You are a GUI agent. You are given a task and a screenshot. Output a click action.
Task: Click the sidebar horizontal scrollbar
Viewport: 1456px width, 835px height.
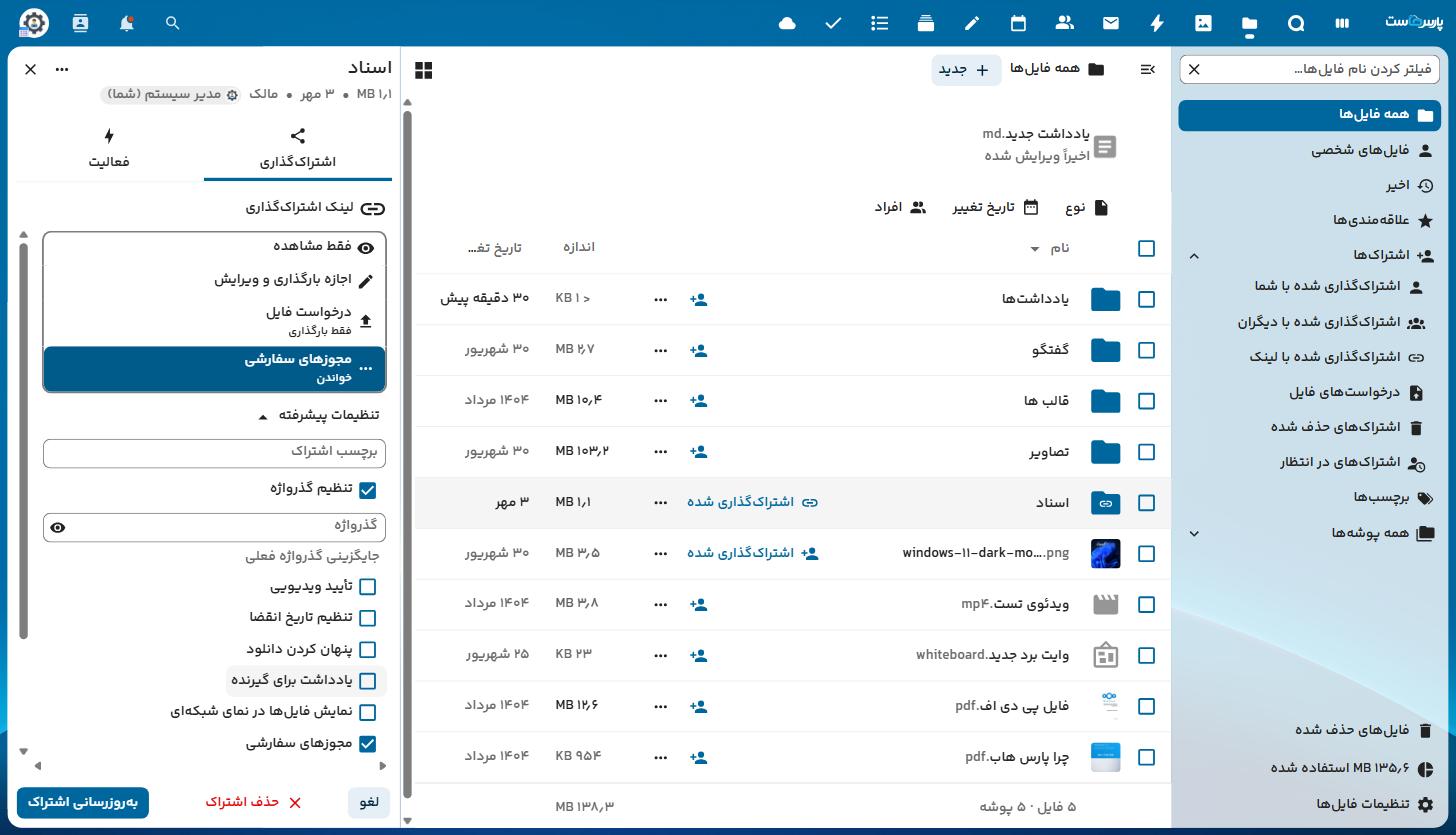(x=210, y=766)
